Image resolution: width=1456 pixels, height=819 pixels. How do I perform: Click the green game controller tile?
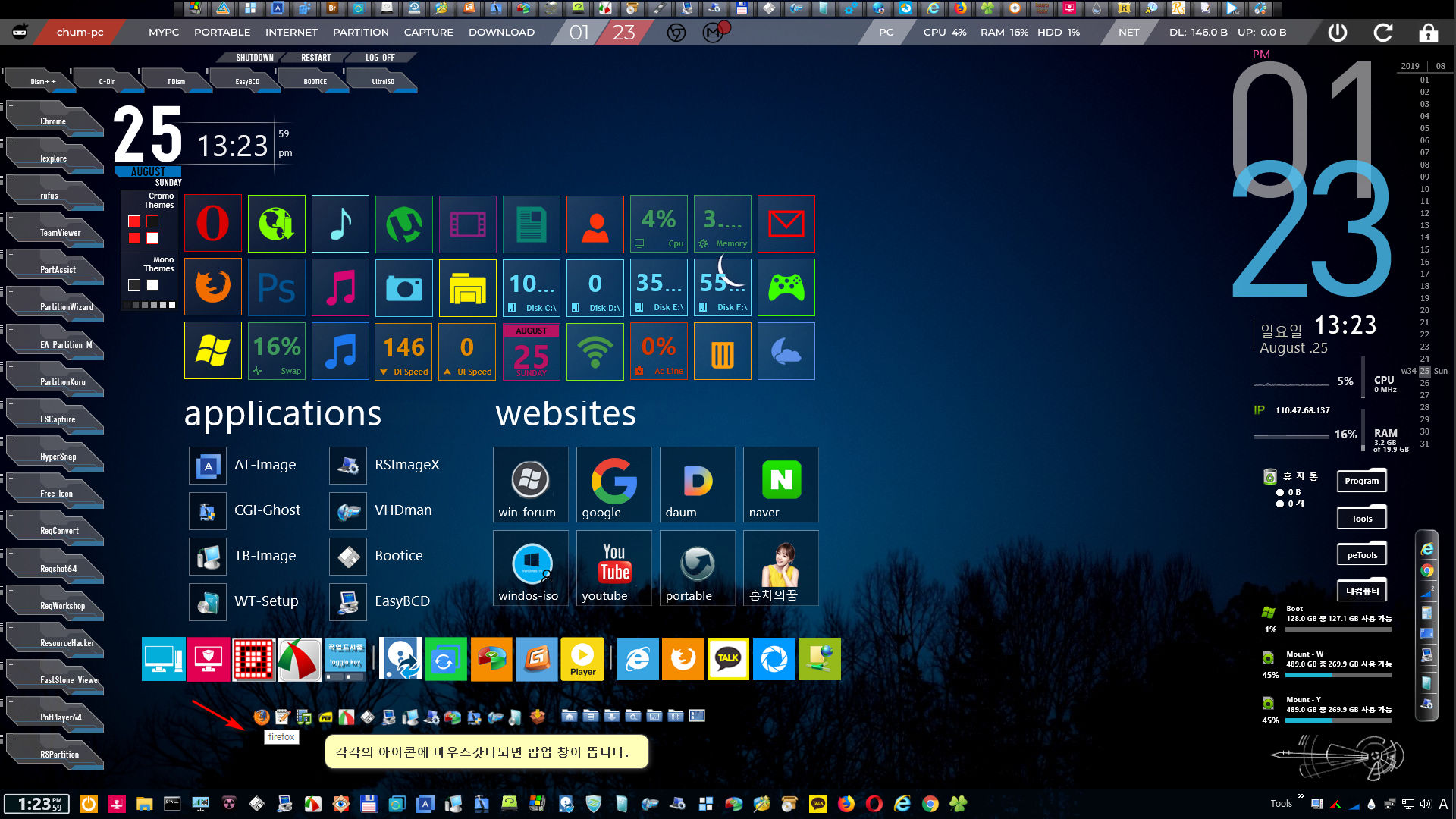tap(786, 287)
